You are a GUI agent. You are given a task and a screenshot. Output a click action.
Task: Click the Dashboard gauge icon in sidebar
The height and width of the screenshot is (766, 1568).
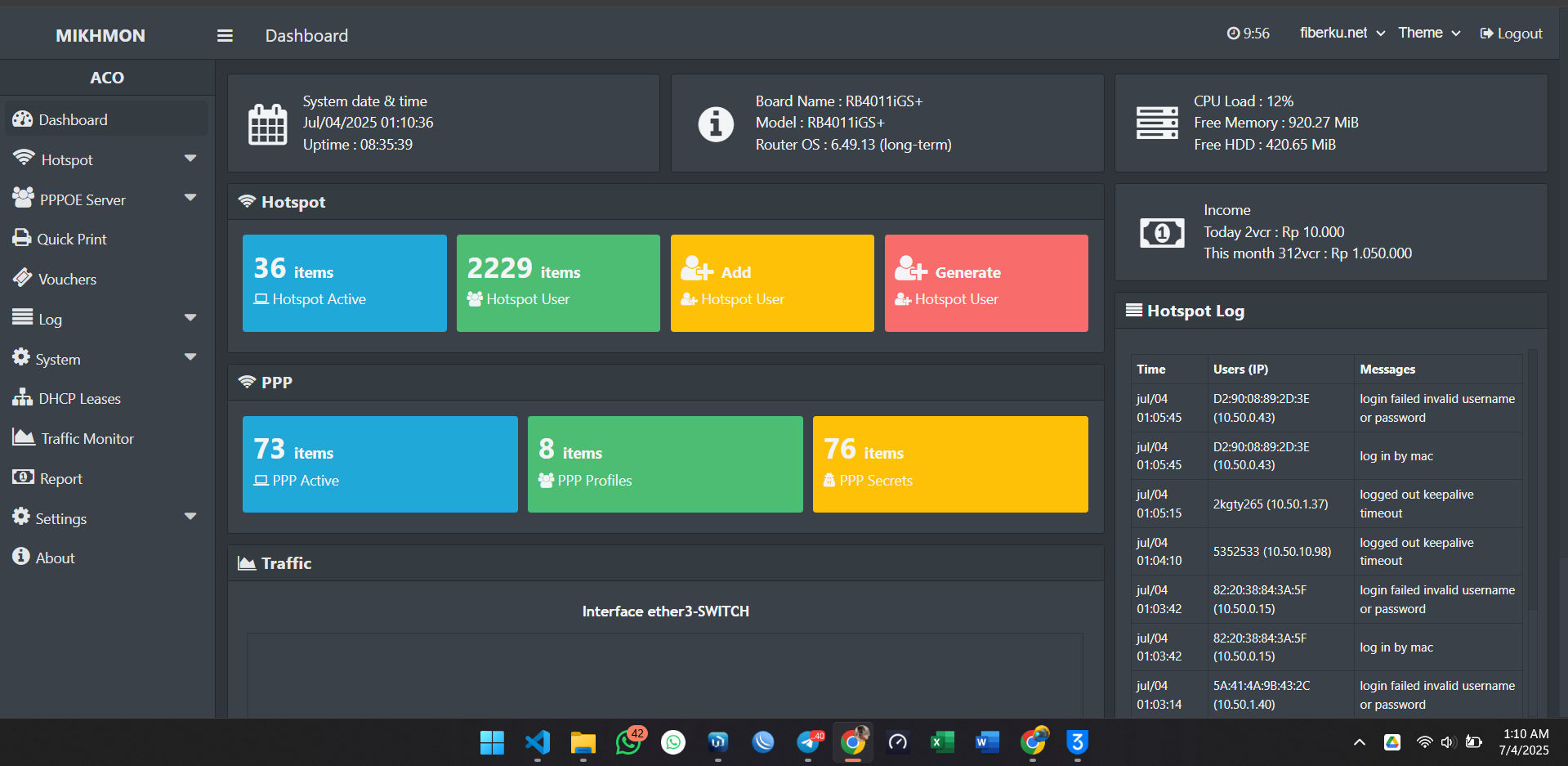coord(22,119)
